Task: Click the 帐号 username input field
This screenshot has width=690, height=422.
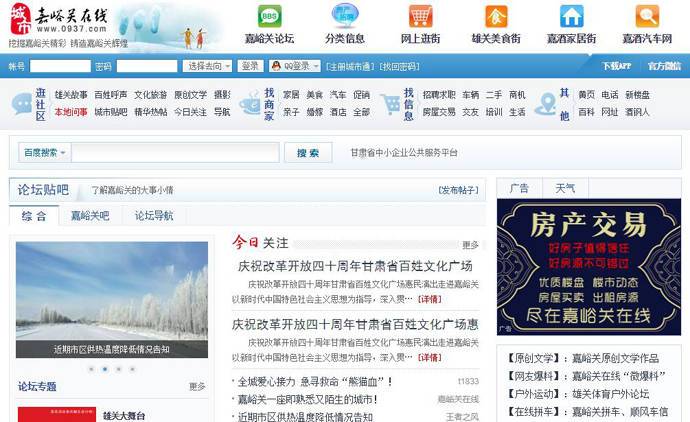Action: click(60, 66)
